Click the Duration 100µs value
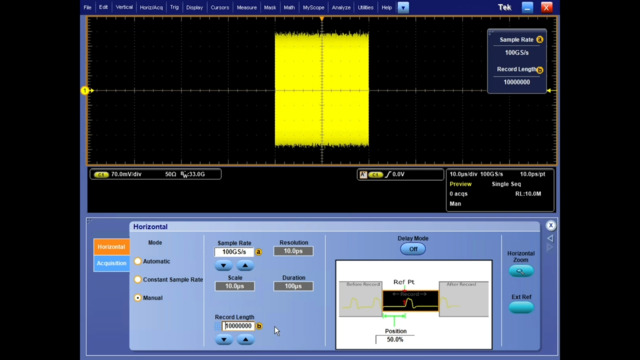 [293, 286]
